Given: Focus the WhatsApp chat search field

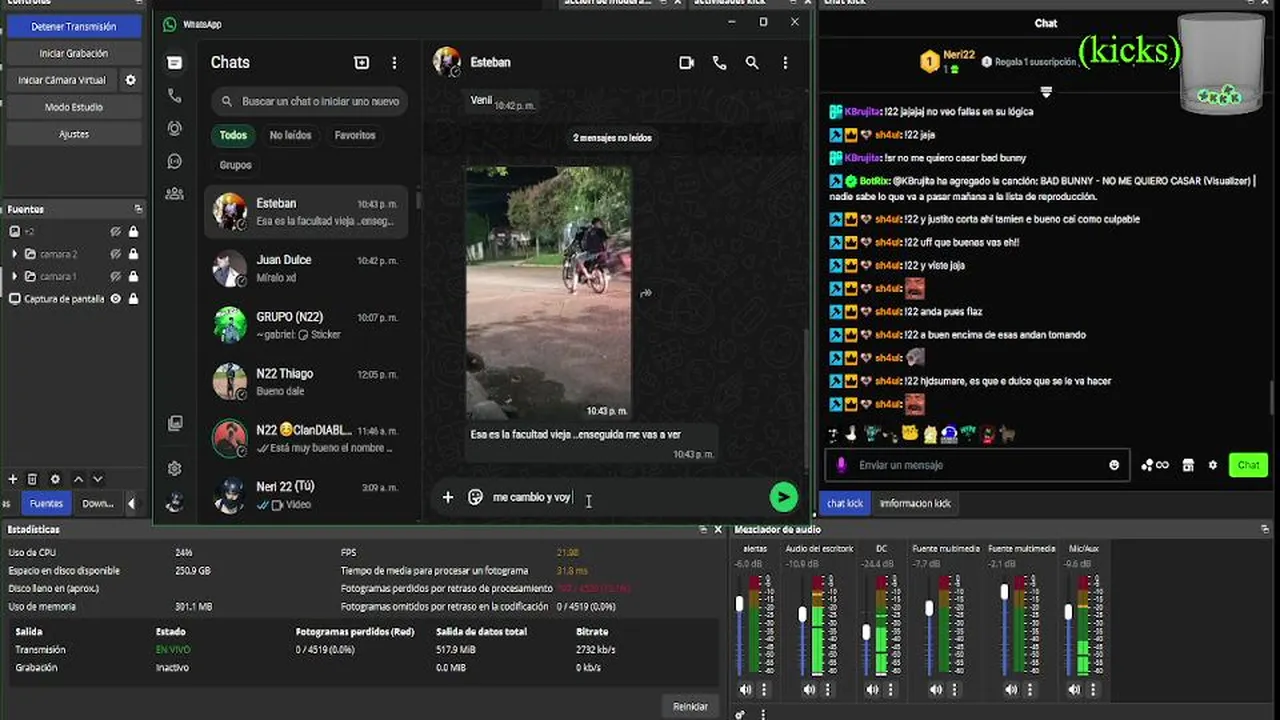Looking at the screenshot, I should [309, 101].
